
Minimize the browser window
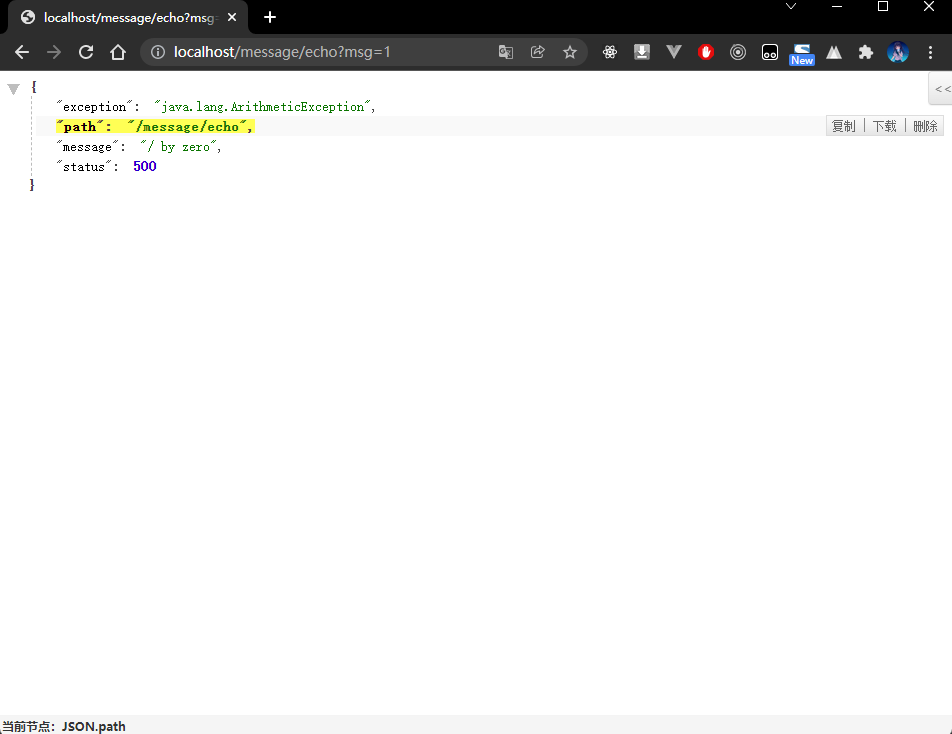pos(837,7)
